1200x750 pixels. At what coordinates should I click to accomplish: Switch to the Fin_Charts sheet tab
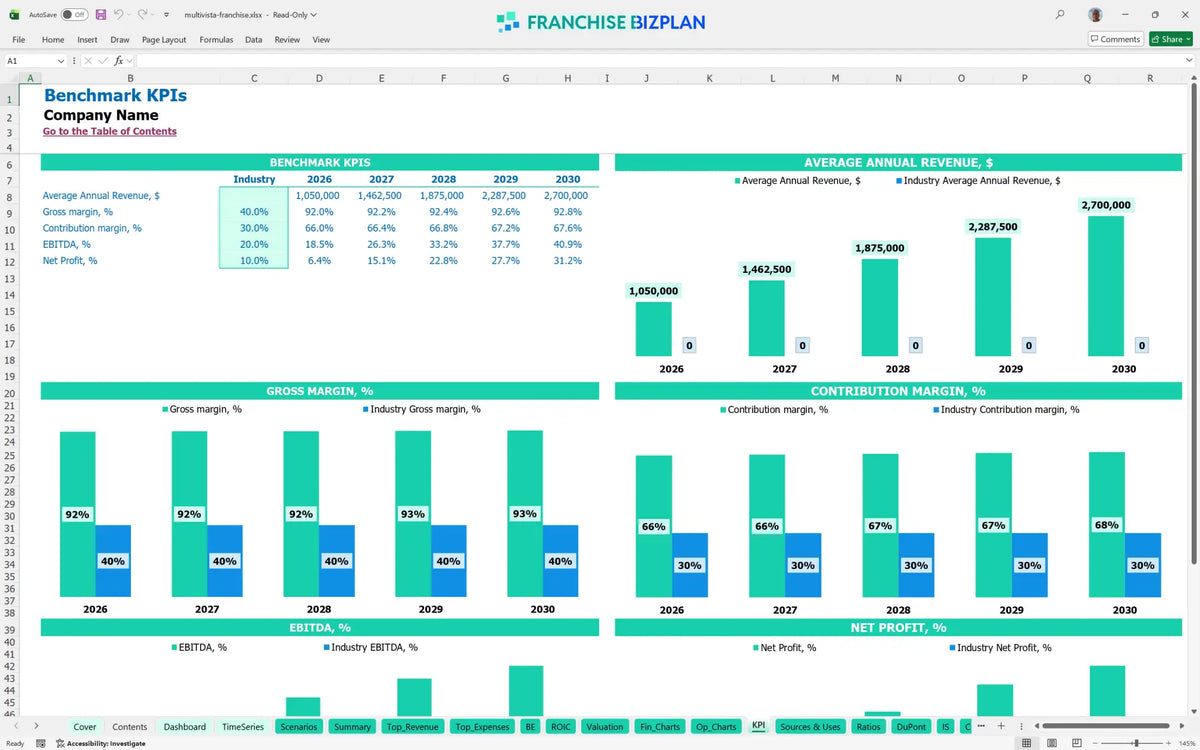click(x=660, y=727)
